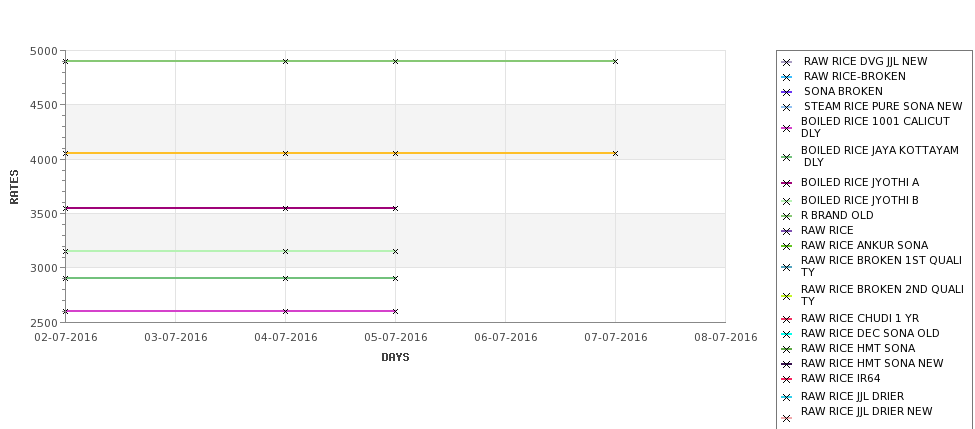Click the RATES axis label
The image size is (975, 429).
coord(14,187)
